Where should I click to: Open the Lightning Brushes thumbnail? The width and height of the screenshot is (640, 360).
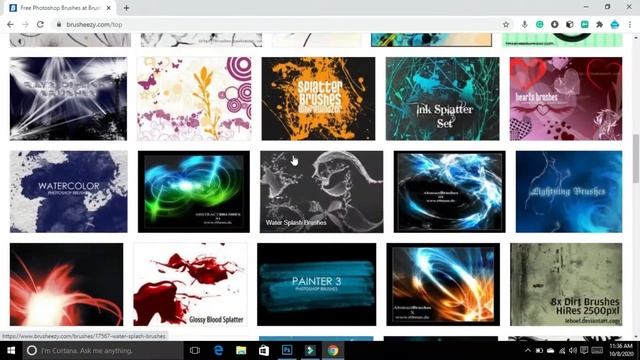tap(569, 192)
